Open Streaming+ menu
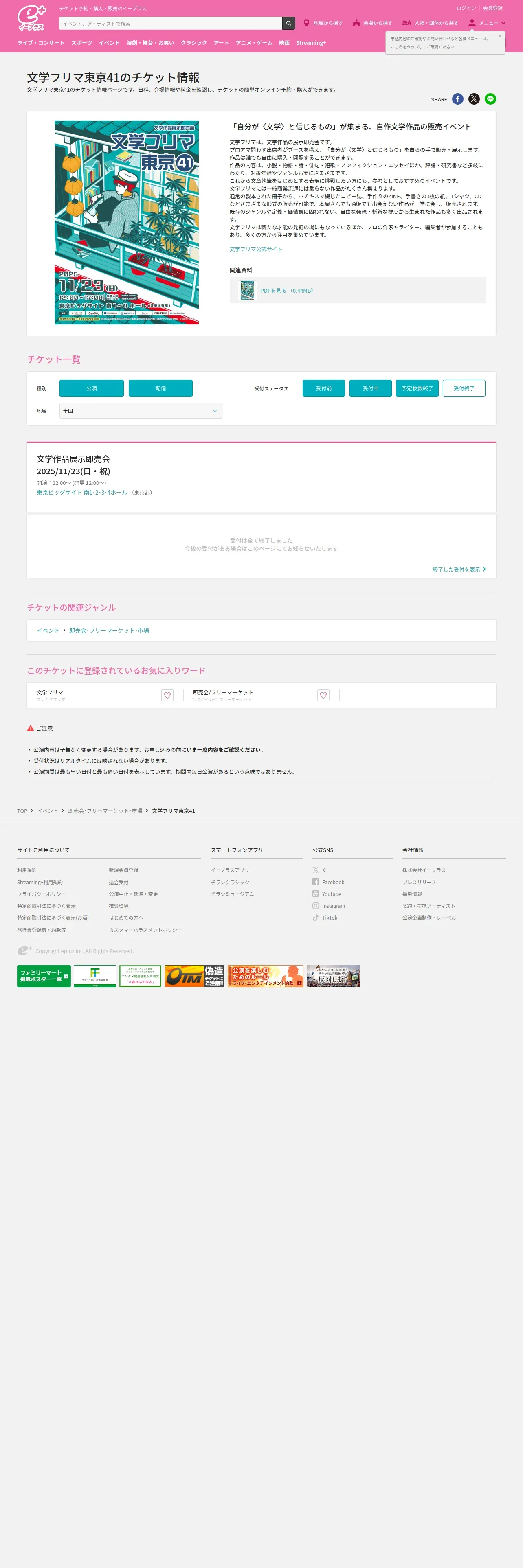Image resolution: width=523 pixels, height=1568 pixels. point(311,43)
